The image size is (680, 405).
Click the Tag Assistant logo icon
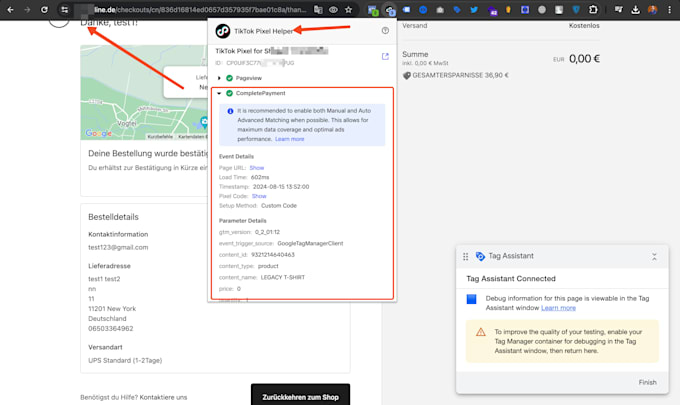[x=480, y=256]
